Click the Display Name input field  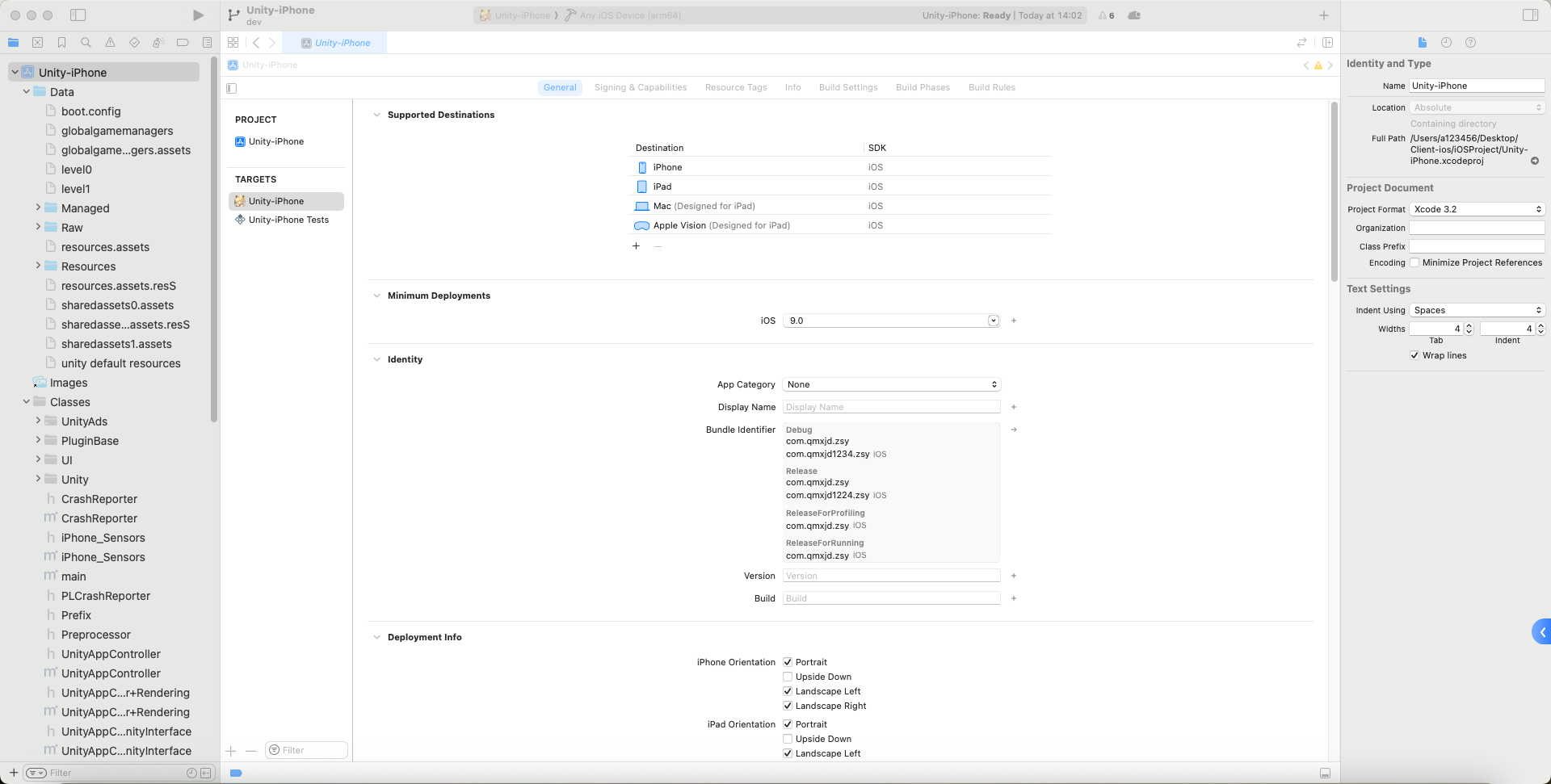891,407
